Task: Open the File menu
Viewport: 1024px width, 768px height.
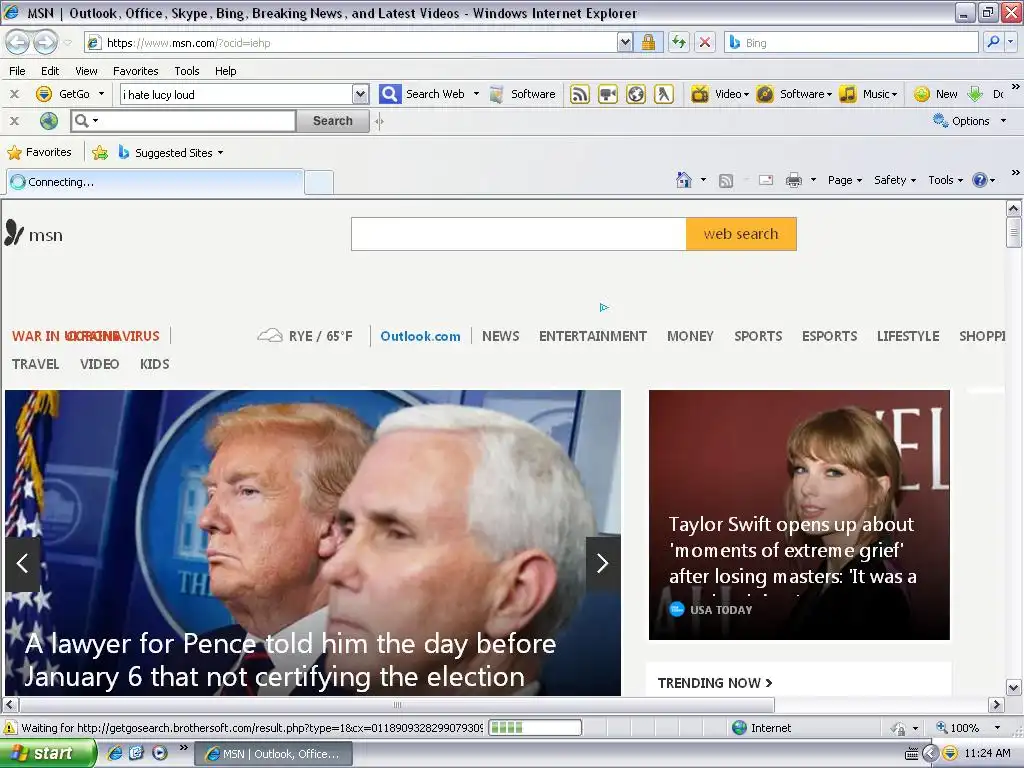Action: click(18, 71)
